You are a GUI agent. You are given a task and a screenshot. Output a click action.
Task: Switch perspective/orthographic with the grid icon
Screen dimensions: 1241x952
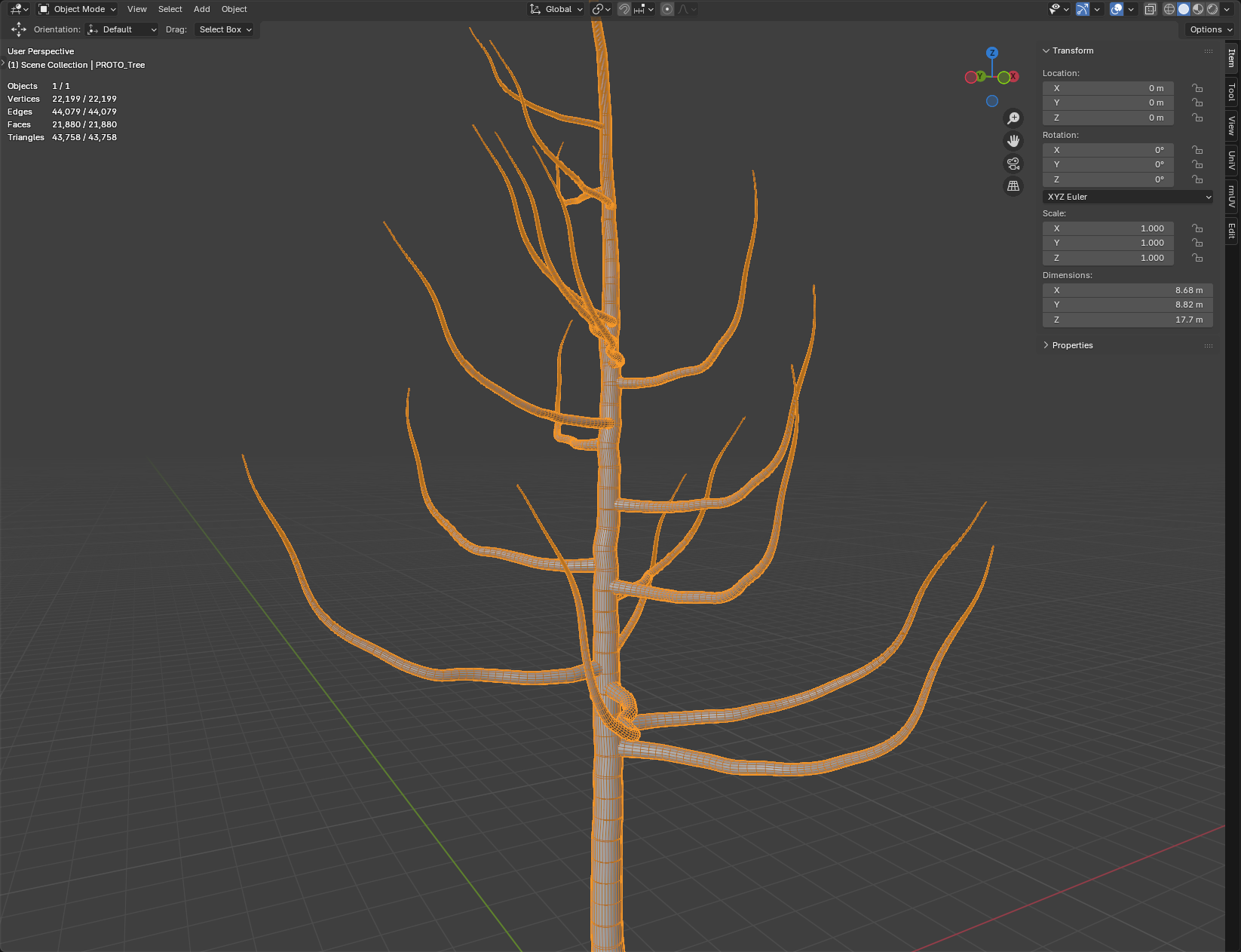point(1013,186)
